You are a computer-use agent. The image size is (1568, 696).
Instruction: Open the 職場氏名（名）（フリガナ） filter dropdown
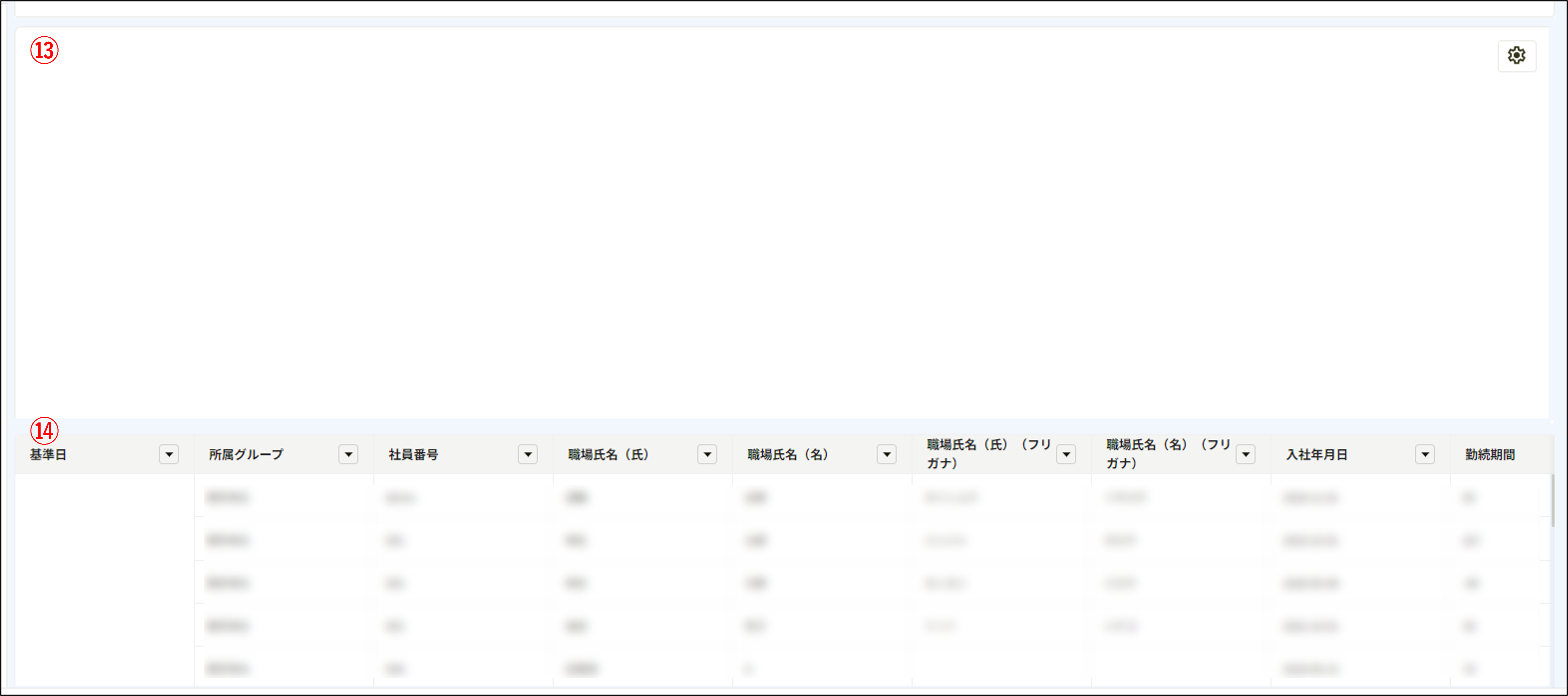click(1246, 454)
